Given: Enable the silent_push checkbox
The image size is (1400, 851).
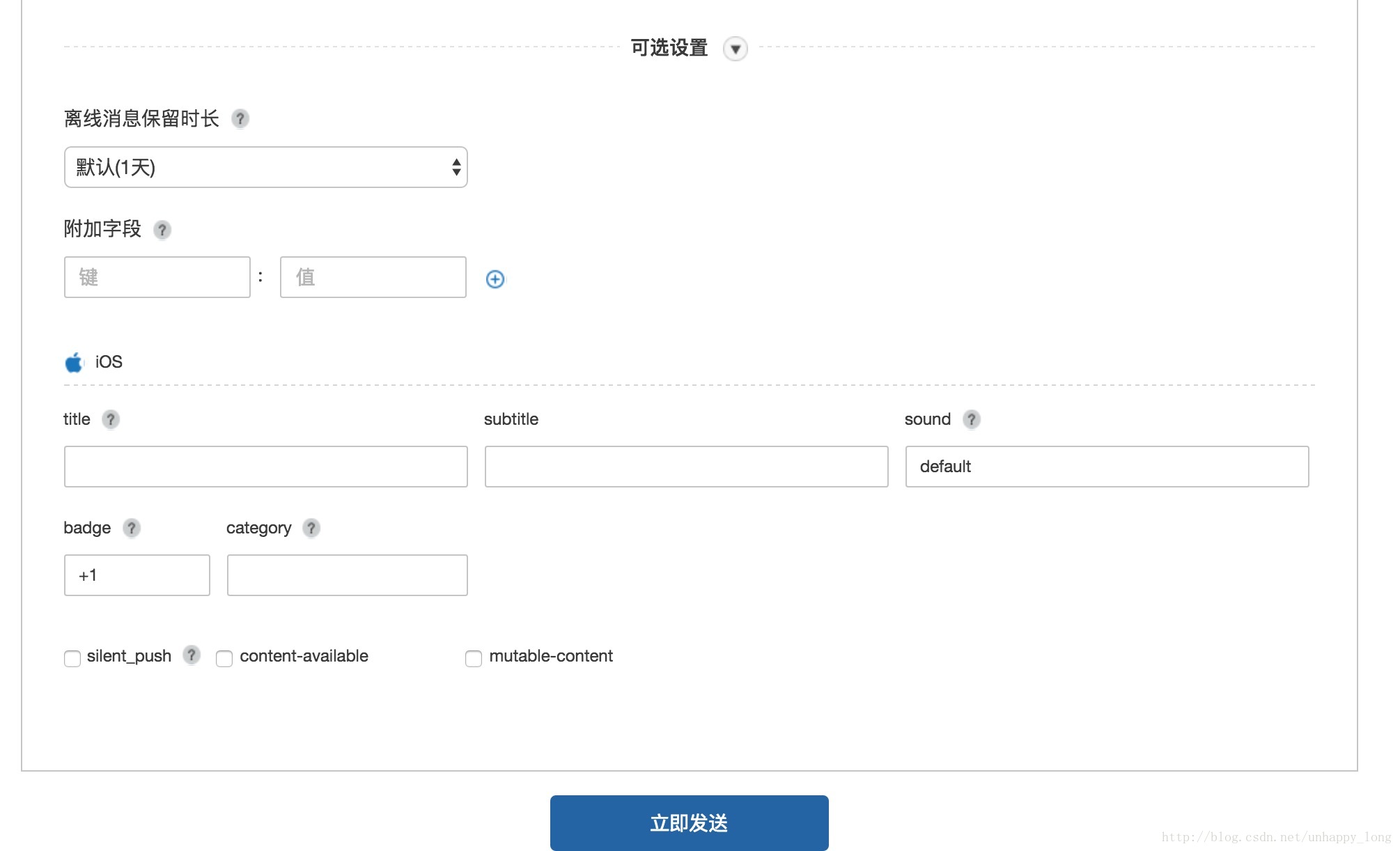Looking at the screenshot, I should tap(72, 658).
